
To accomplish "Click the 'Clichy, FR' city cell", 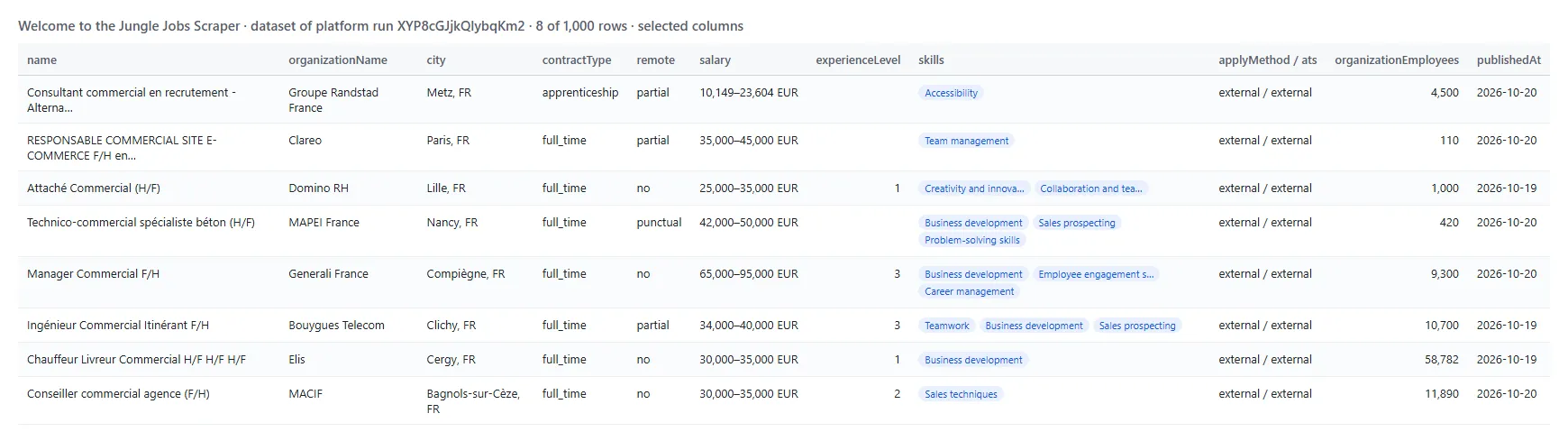I will click(451, 326).
